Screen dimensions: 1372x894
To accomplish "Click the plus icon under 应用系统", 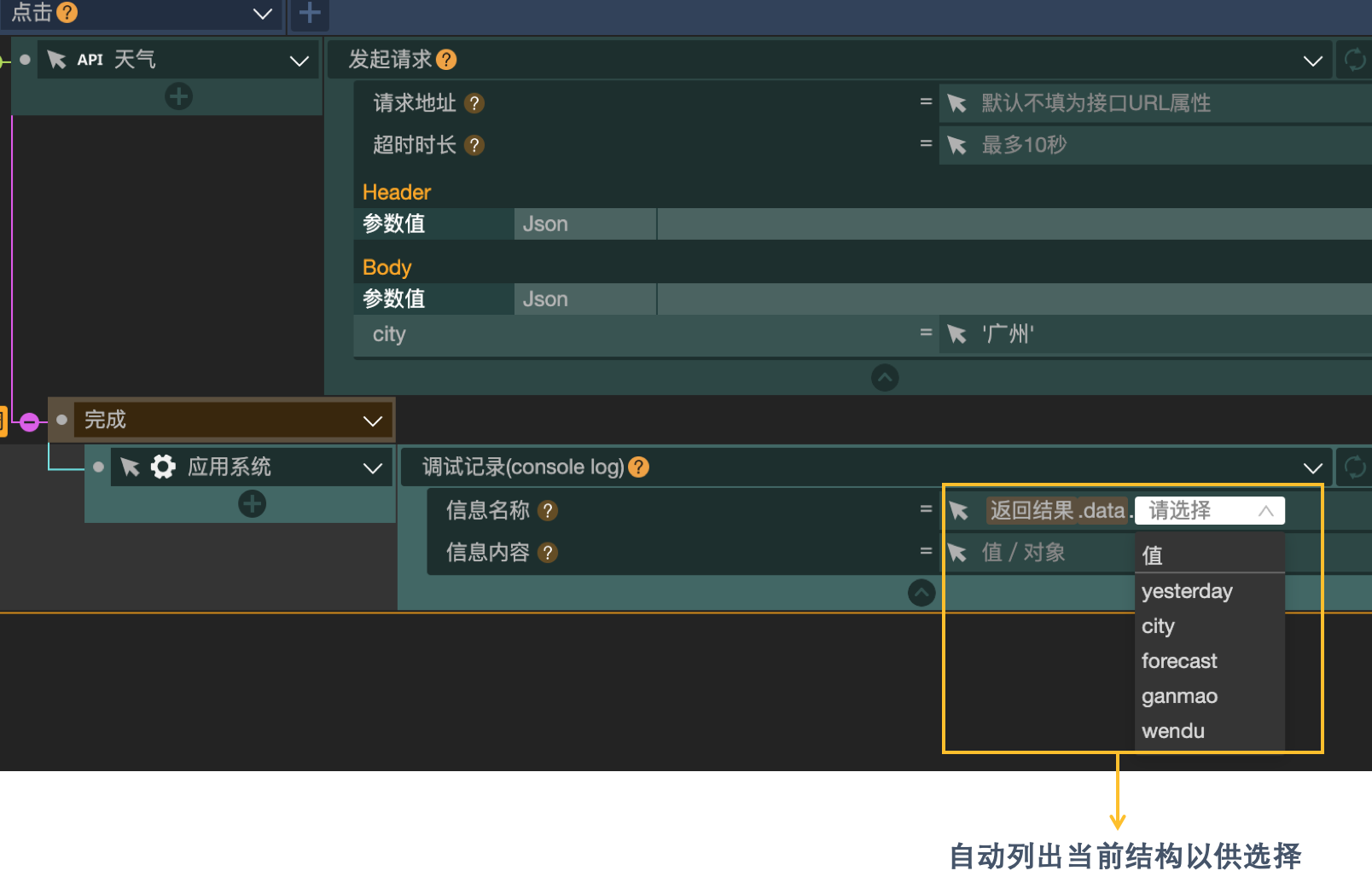I will click(252, 504).
